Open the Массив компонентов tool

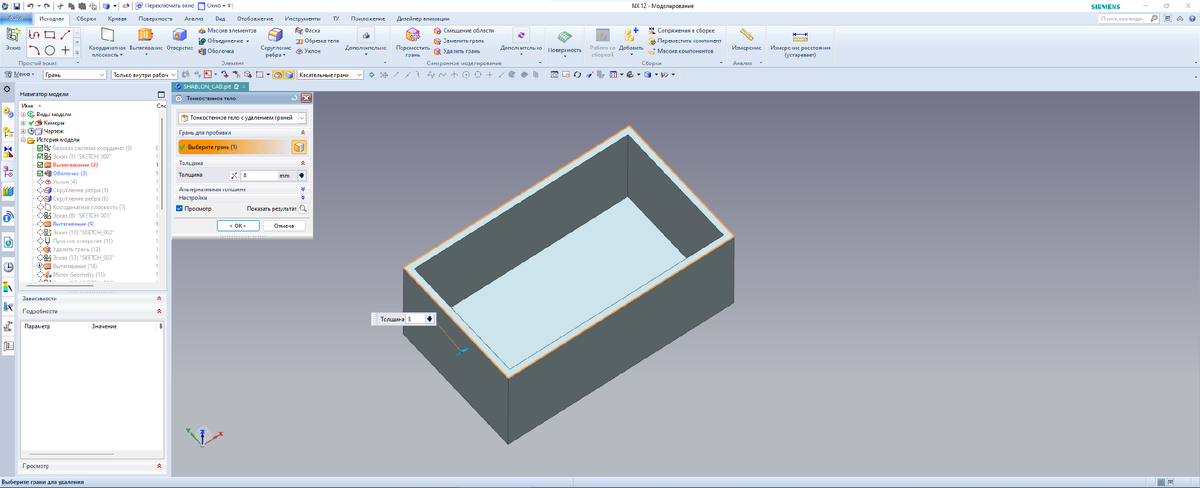(680, 51)
